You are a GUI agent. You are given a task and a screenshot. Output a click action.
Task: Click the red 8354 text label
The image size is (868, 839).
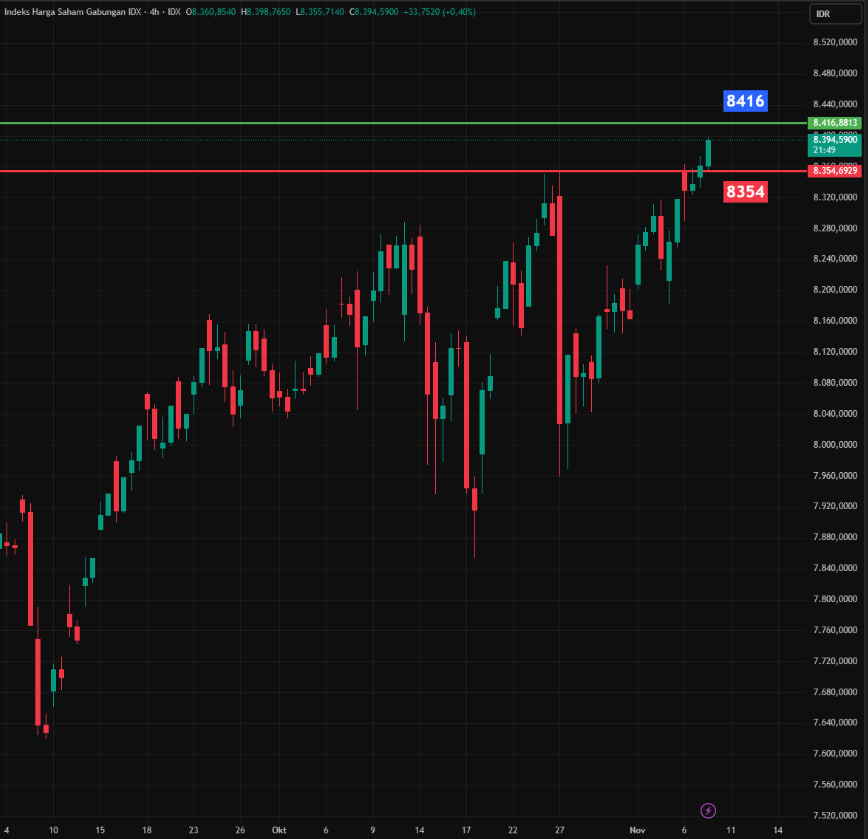pyautogui.click(x=745, y=192)
